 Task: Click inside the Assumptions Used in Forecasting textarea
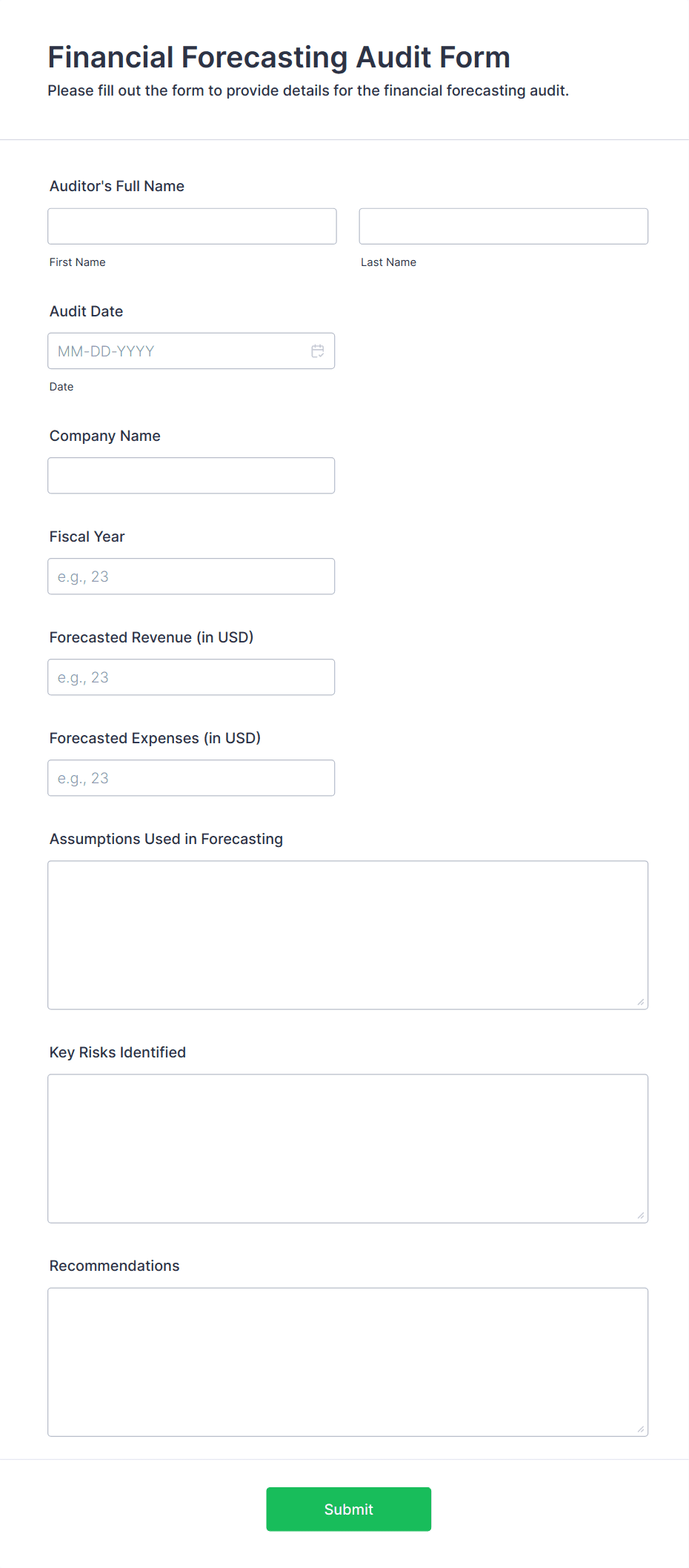[347, 934]
